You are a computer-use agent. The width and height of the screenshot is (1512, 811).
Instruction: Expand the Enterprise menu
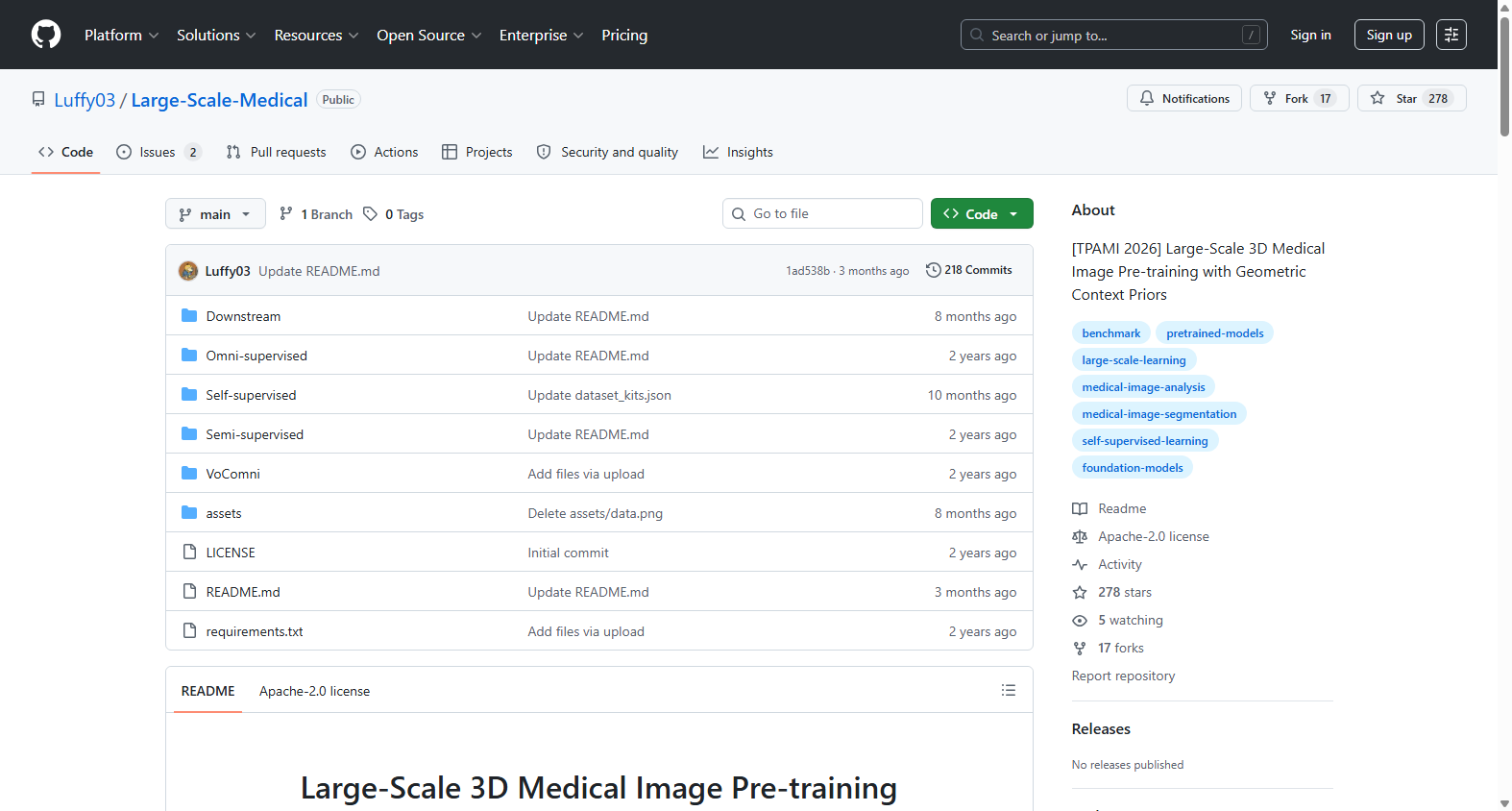tap(541, 35)
